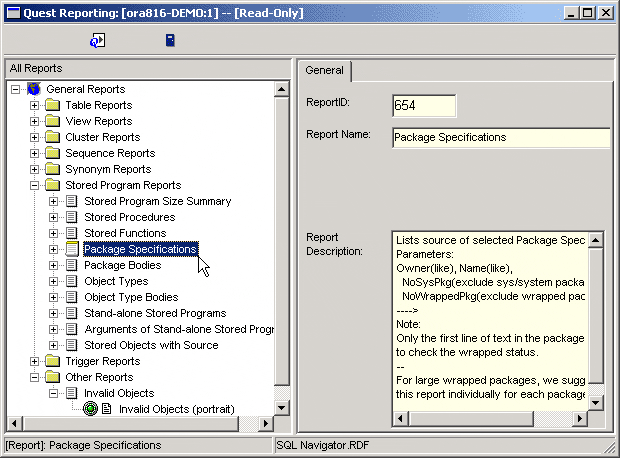This screenshot has width=620, height=458.
Task: Click the Invalid Objects report page icon
Action: (72, 393)
